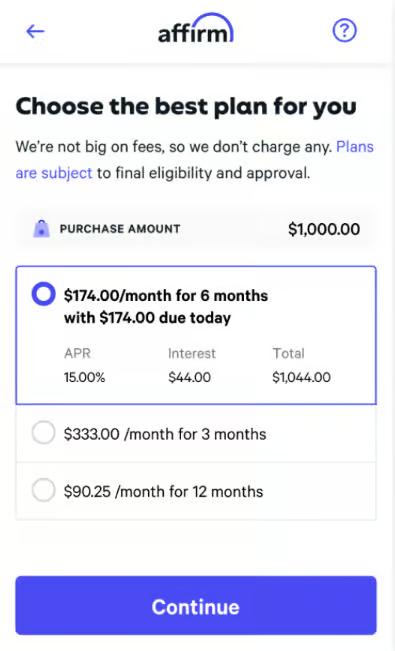Select the $90.25 for 12 months radio
The image size is (395, 651).
pyautogui.click(x=44, y=490)
